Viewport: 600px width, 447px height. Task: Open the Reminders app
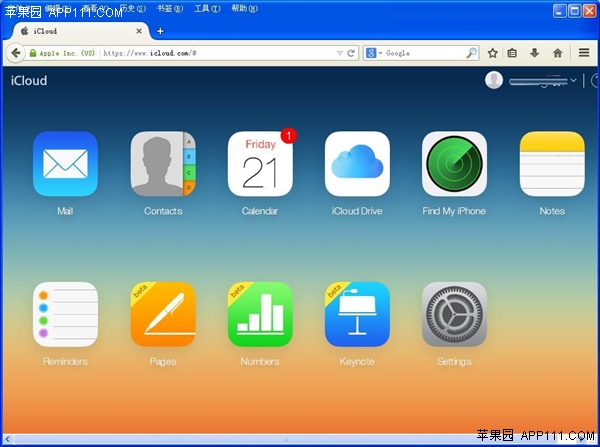pos(65,314)
